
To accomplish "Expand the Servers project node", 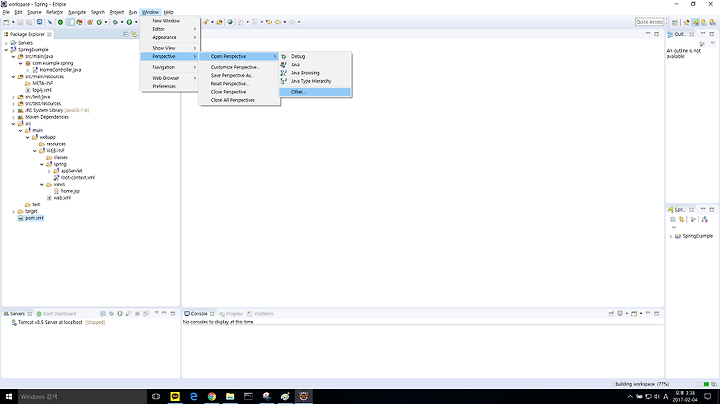I will coord(6,43).
